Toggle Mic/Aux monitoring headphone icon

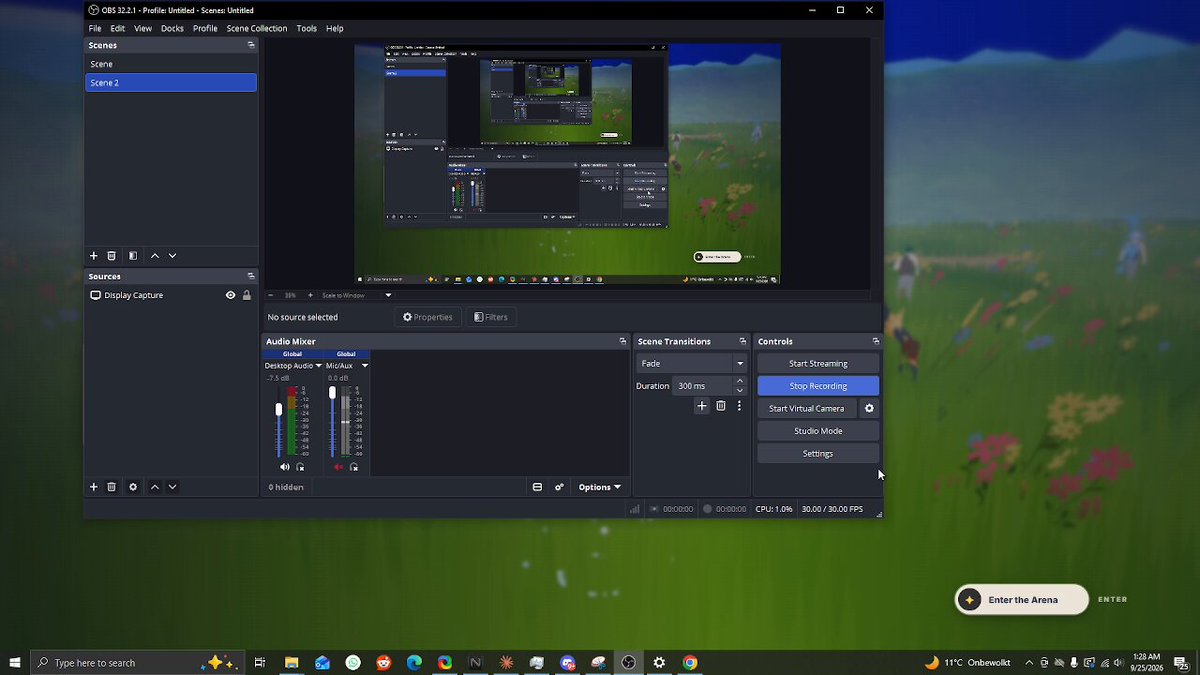pos(354,467)
